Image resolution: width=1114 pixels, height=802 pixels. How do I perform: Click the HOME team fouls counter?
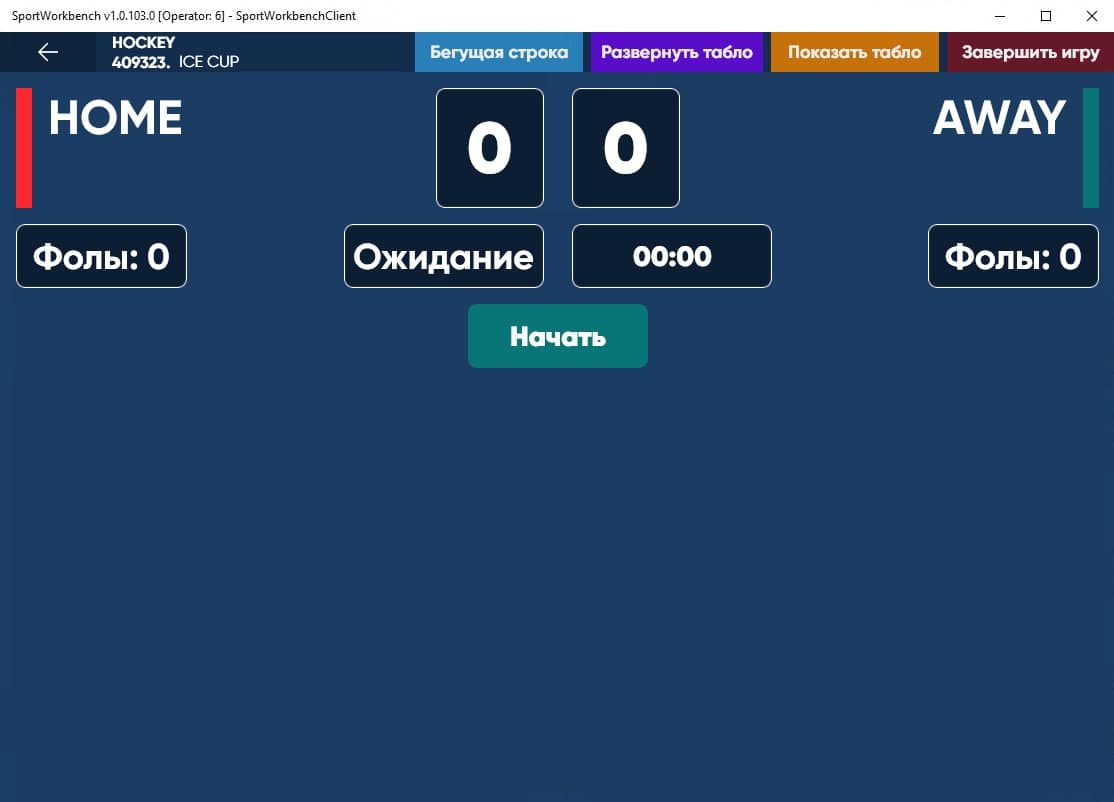point(101,256)
